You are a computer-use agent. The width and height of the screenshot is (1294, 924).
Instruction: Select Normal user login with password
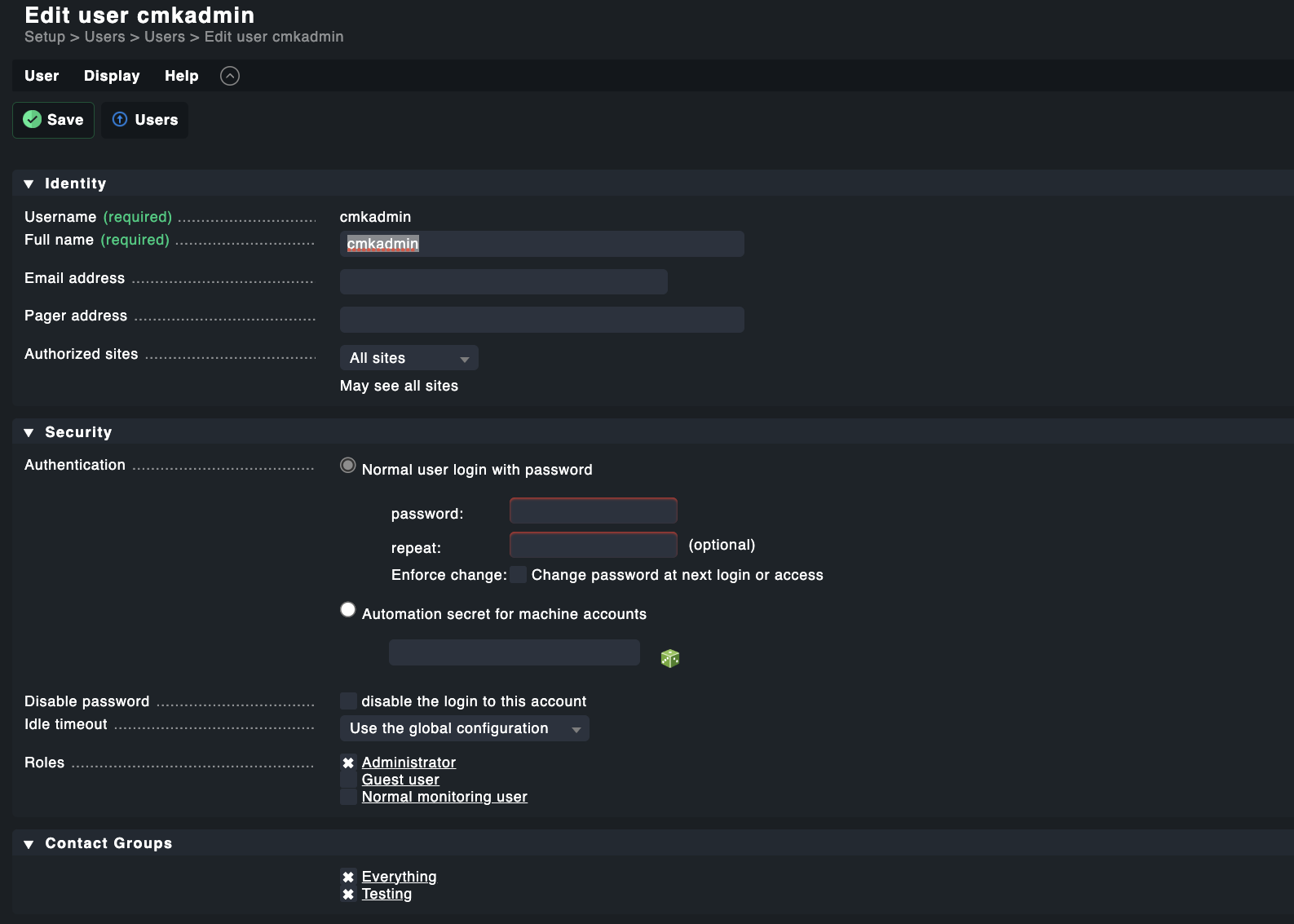pos(348,466)
